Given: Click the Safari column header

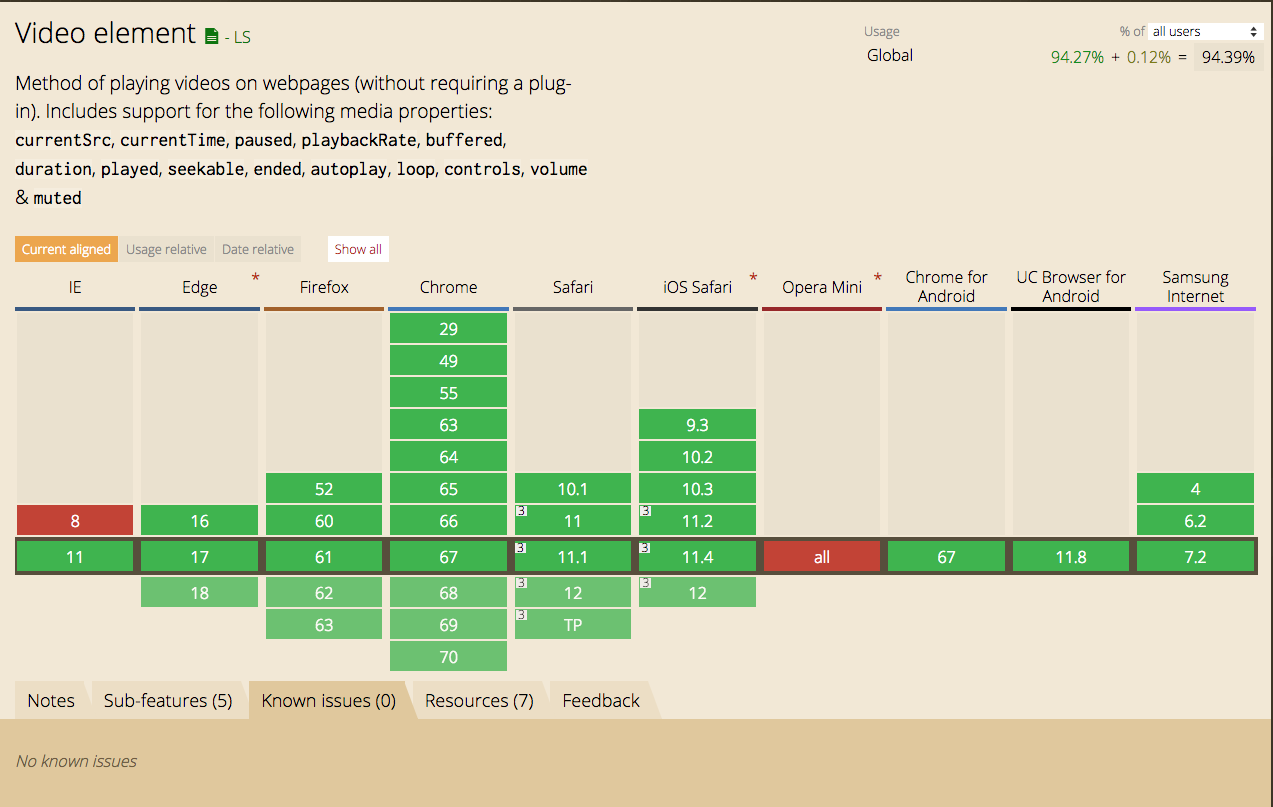Looking at the screenshot, I should point(573,287).
